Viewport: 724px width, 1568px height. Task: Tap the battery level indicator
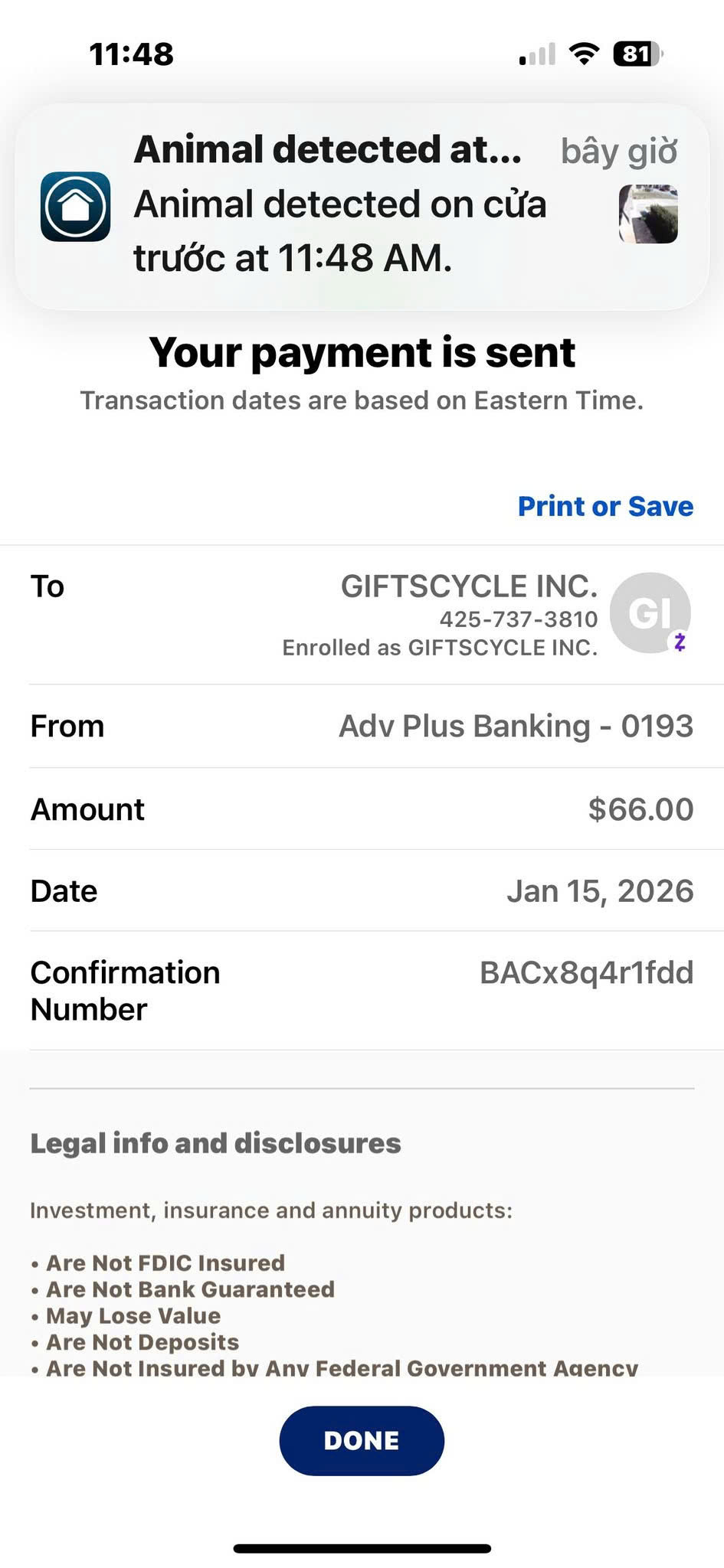click(x=637, y=54)
